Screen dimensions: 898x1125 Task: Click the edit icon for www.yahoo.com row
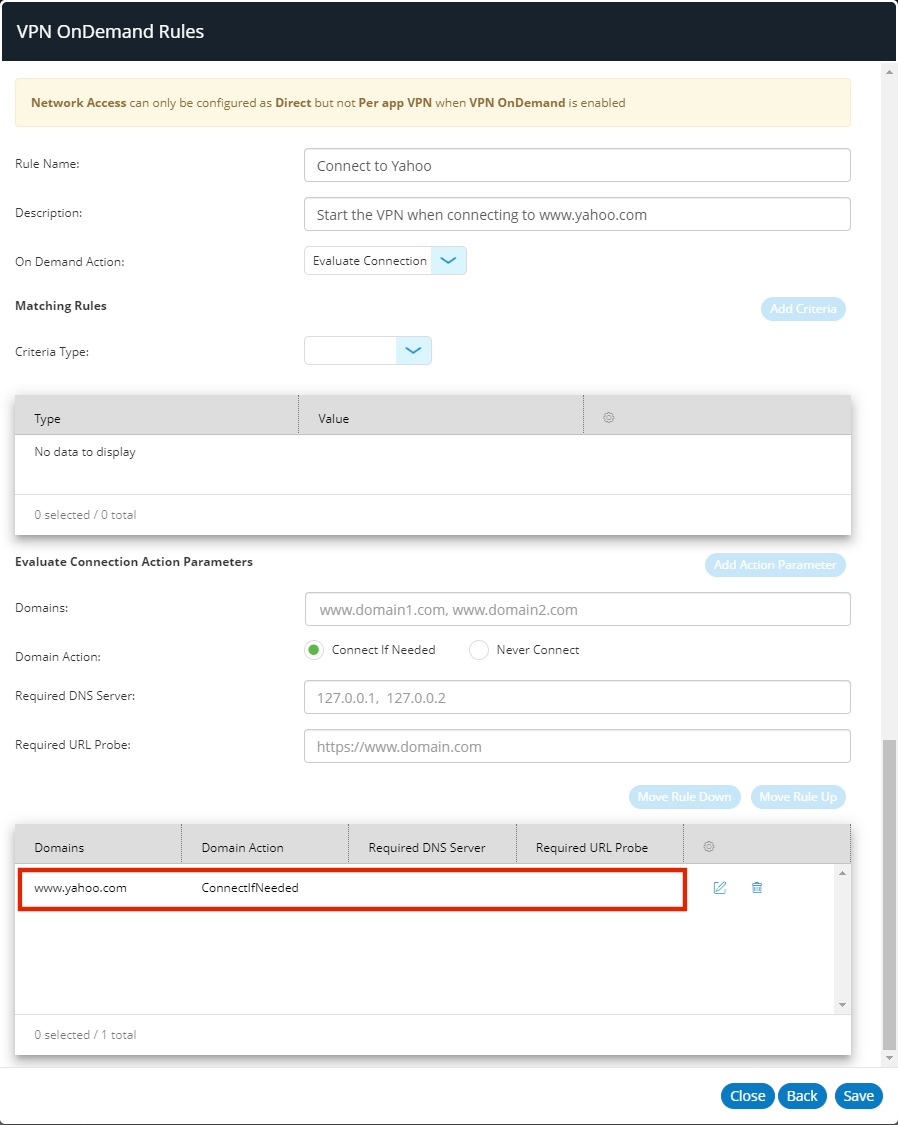[x=719, y=888]
